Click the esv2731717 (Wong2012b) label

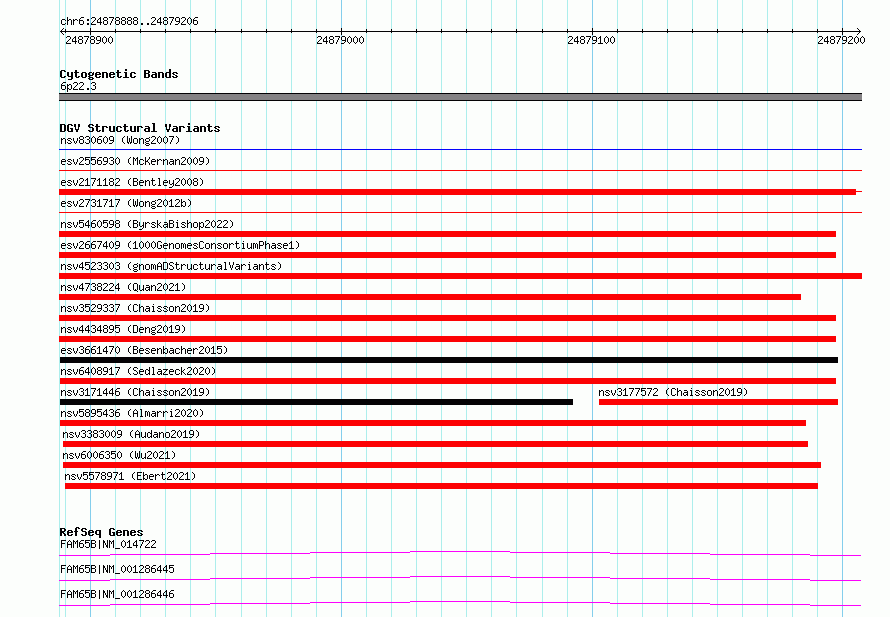(126, 203)
